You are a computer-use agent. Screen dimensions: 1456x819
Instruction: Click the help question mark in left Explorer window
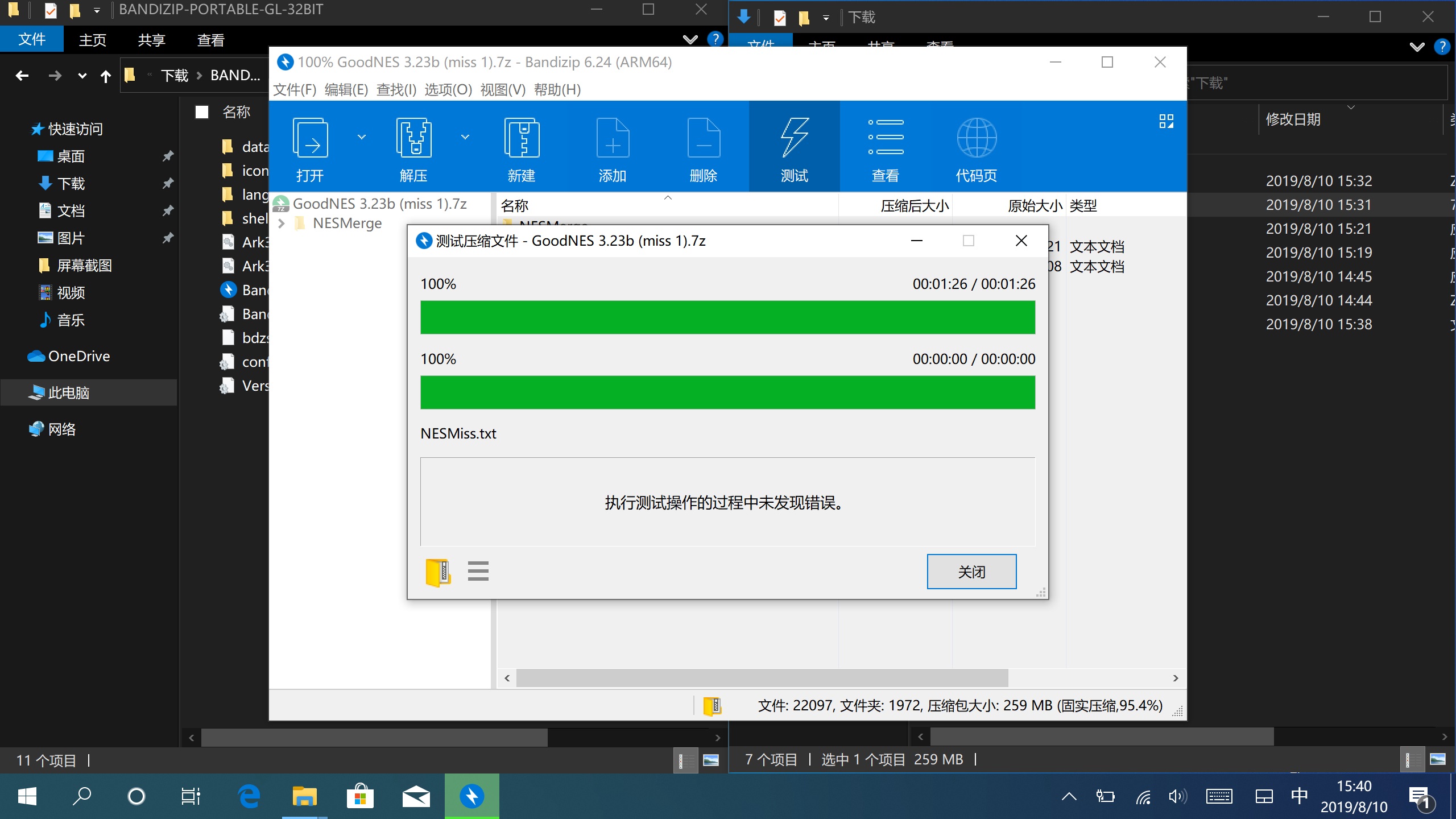click(715, 39)
